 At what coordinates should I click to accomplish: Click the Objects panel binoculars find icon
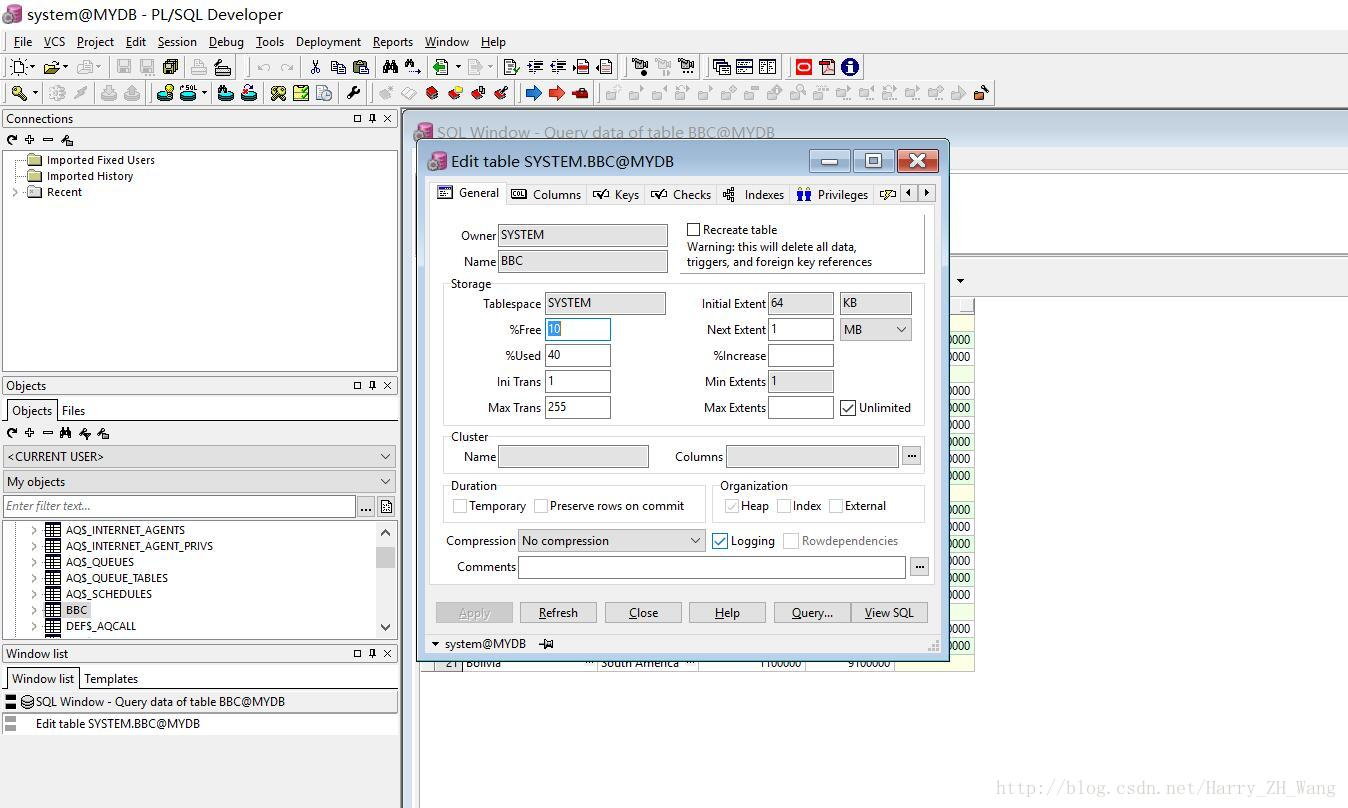click(66, 433)
